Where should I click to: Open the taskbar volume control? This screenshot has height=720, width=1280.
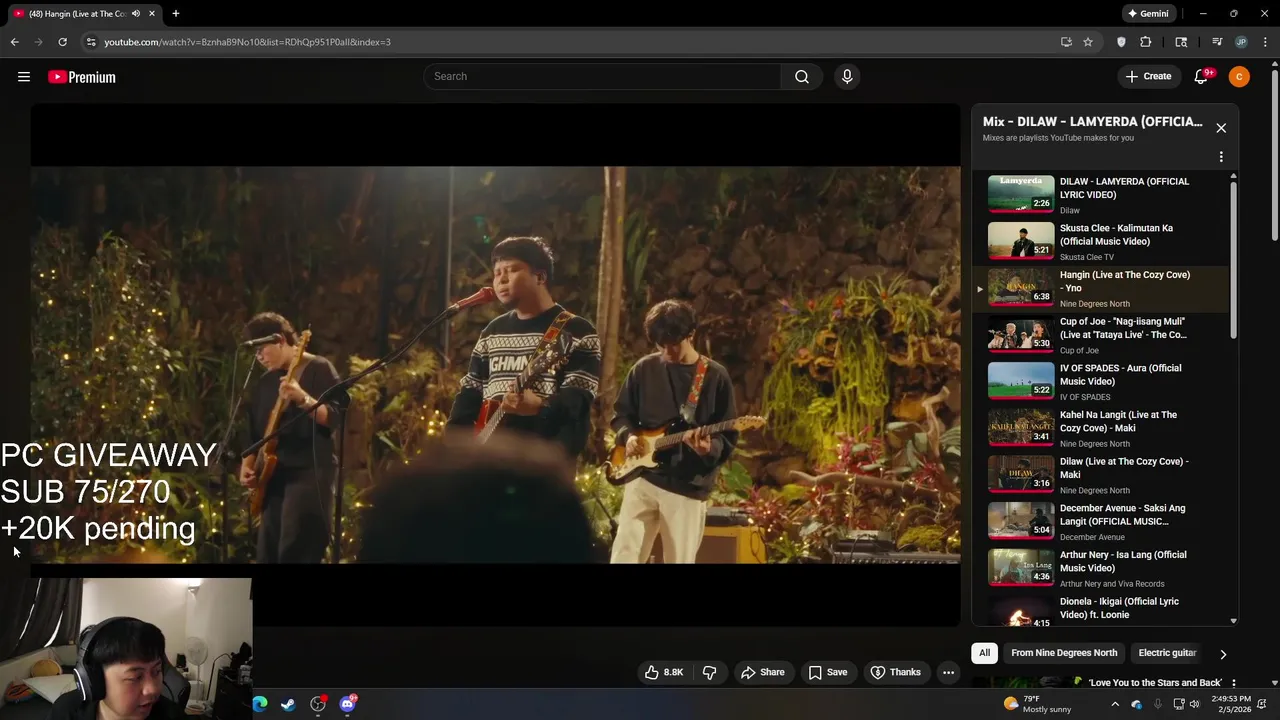coord(1194,704)
